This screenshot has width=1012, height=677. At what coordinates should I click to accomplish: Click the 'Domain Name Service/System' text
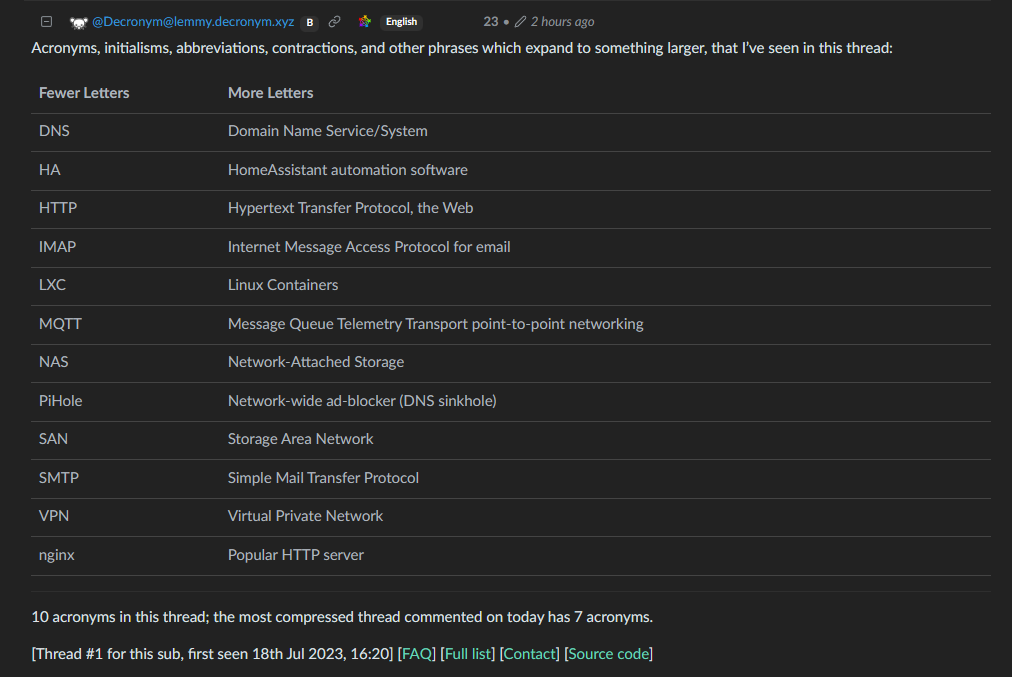[x=327, y=131]
